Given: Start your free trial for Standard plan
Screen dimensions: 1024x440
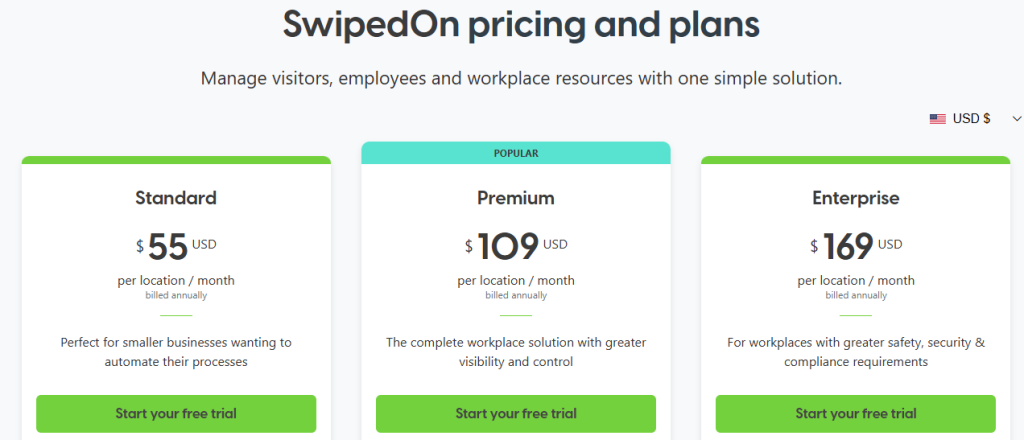Looking at the screenshot, I should coord(176,413).
